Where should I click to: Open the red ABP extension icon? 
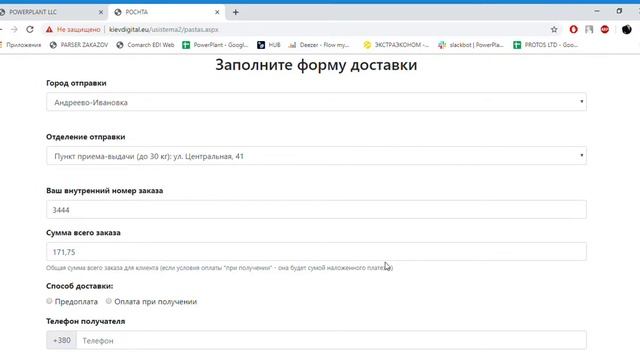604,29
